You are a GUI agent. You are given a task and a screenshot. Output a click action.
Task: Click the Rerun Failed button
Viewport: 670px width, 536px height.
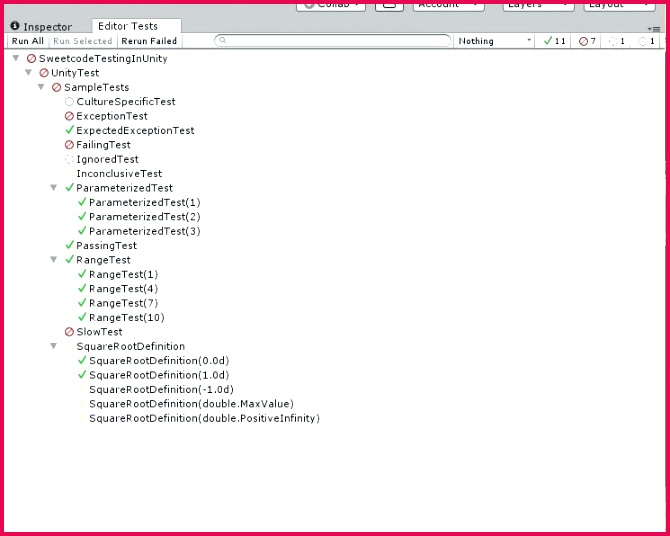click(149, 41)
